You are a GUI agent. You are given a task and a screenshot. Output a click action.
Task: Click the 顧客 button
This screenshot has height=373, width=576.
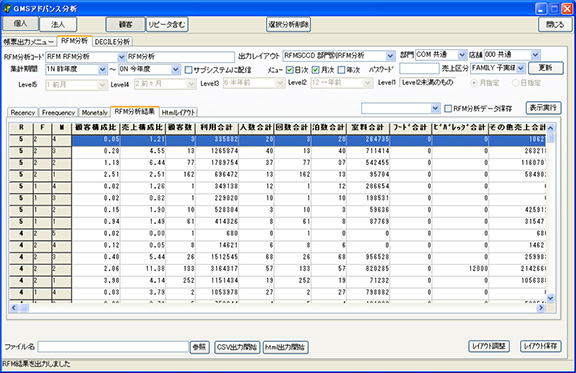coord(125,25)
